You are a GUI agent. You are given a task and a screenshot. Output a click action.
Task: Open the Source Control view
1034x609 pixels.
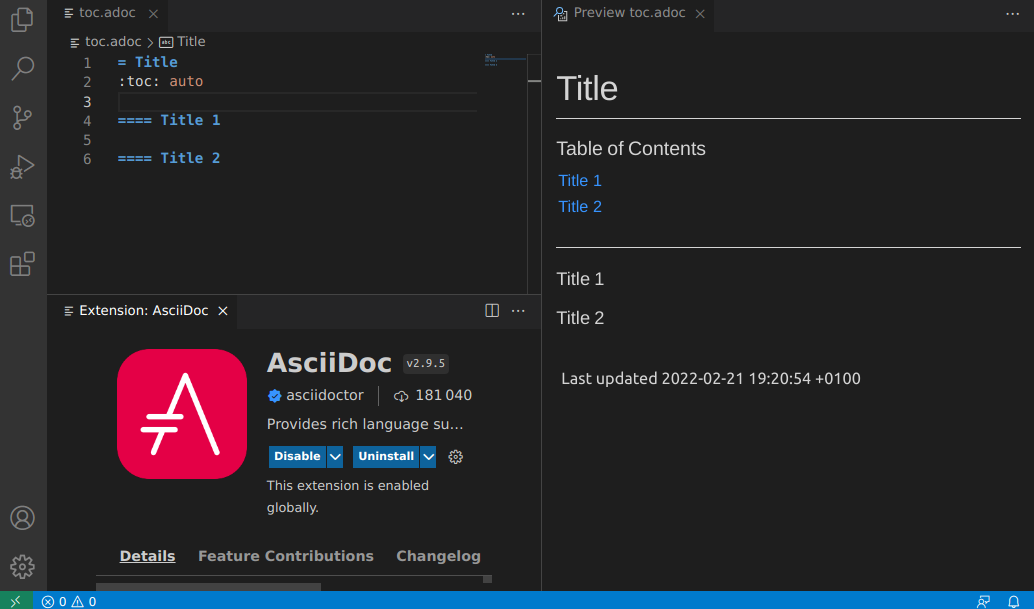click(22, 117)
